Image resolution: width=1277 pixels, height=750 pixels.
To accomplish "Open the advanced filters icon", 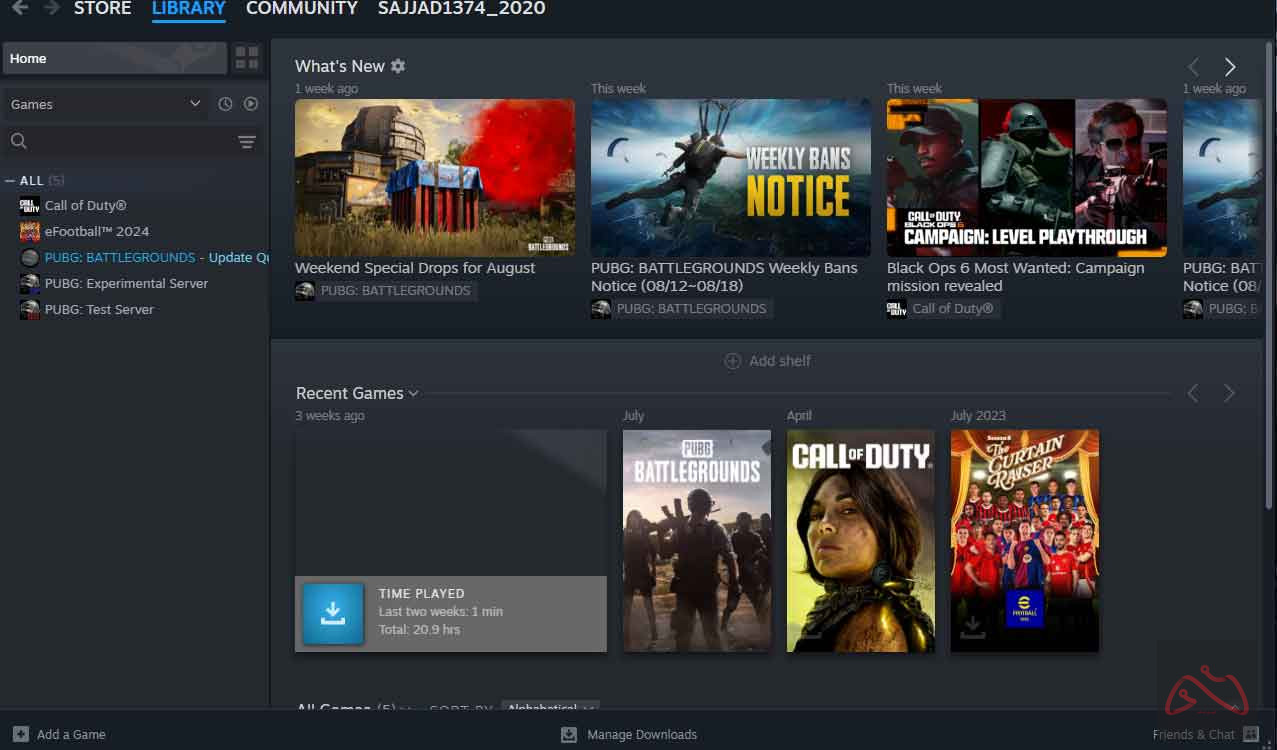I will (247, 142).
